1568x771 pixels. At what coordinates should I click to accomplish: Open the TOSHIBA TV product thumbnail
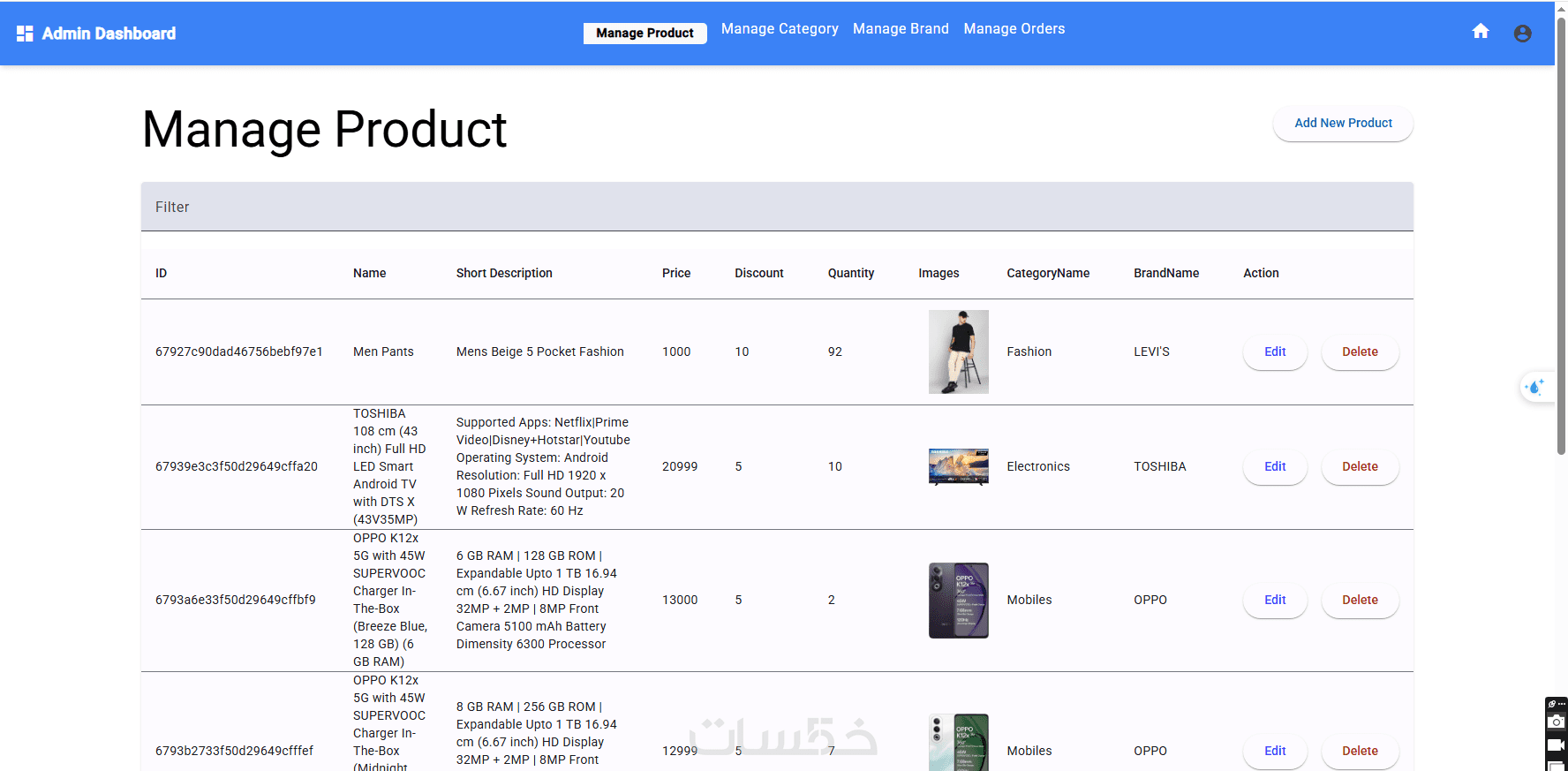pyautogui.click(x=958, y=466)
